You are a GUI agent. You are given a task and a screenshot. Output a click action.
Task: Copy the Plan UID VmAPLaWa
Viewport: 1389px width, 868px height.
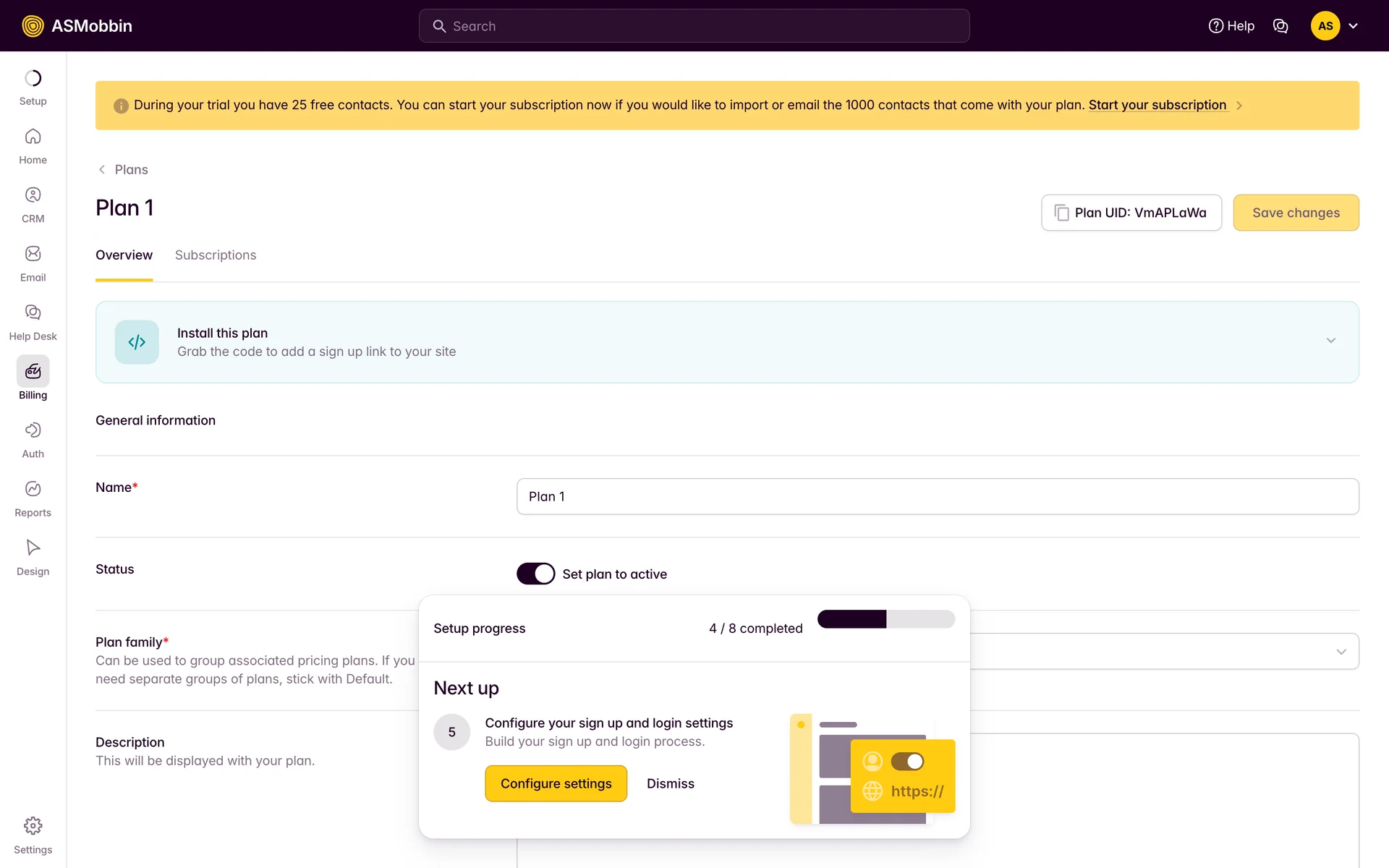[1131, 213]
